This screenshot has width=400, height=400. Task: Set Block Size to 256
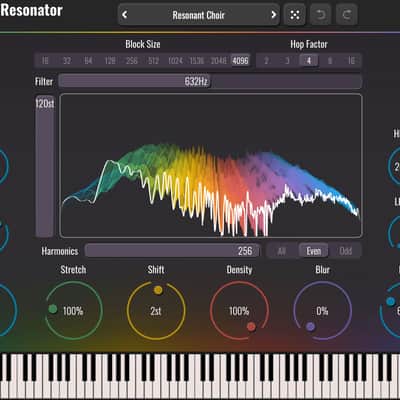pos(132,61)
